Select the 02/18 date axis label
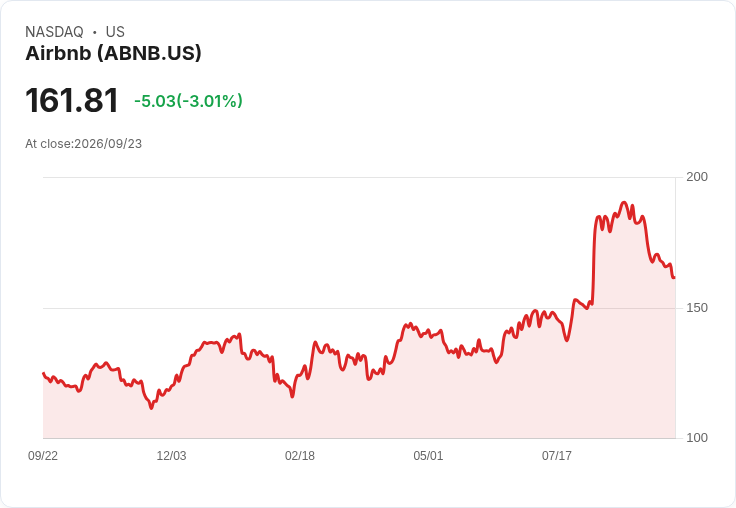 pos(300,456)
